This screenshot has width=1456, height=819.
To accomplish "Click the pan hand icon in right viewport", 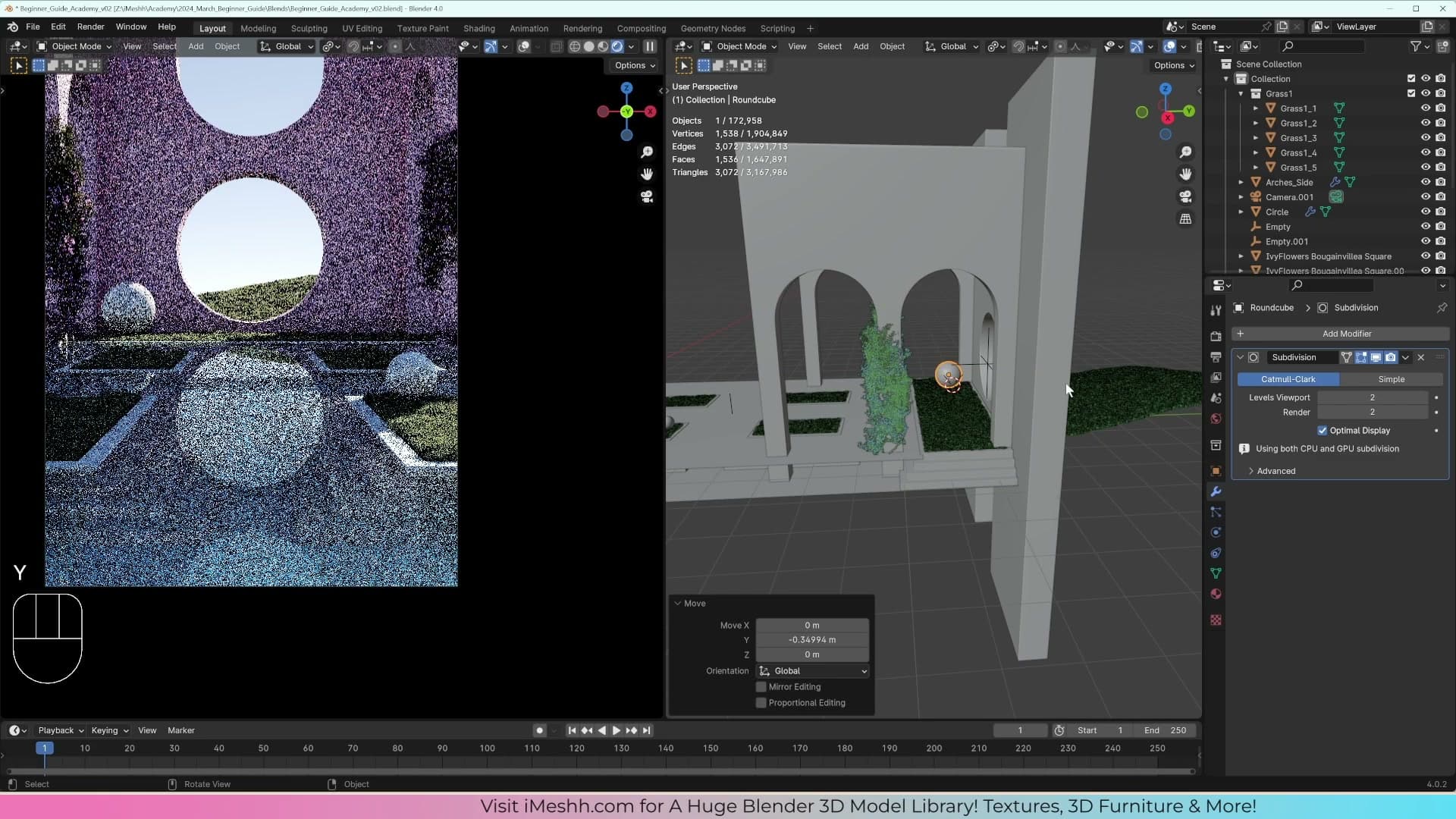I will [x=1185, y=174].
